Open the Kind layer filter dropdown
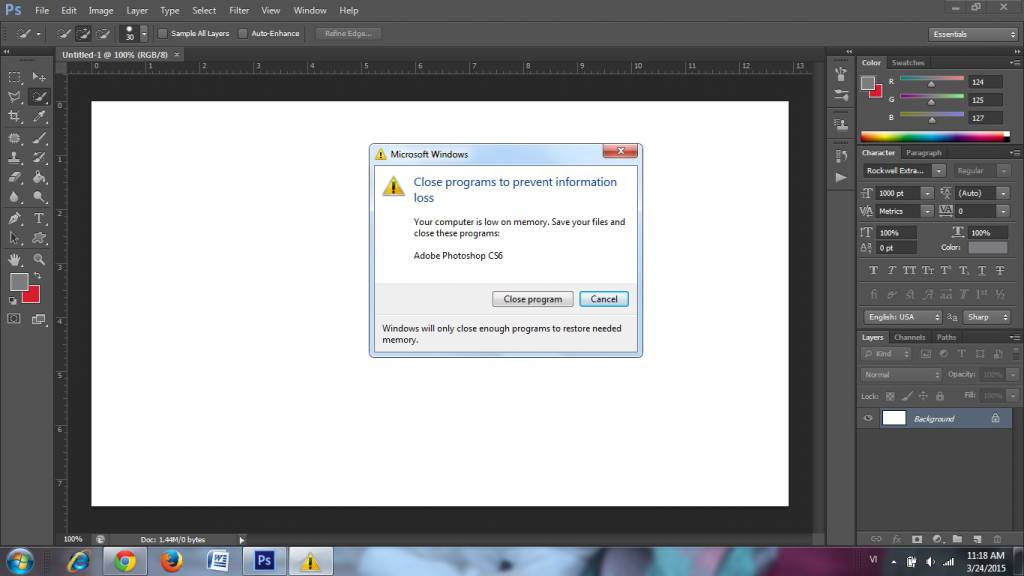Image resolution: width=1024 pixels, height=576 pixels. 886,354
